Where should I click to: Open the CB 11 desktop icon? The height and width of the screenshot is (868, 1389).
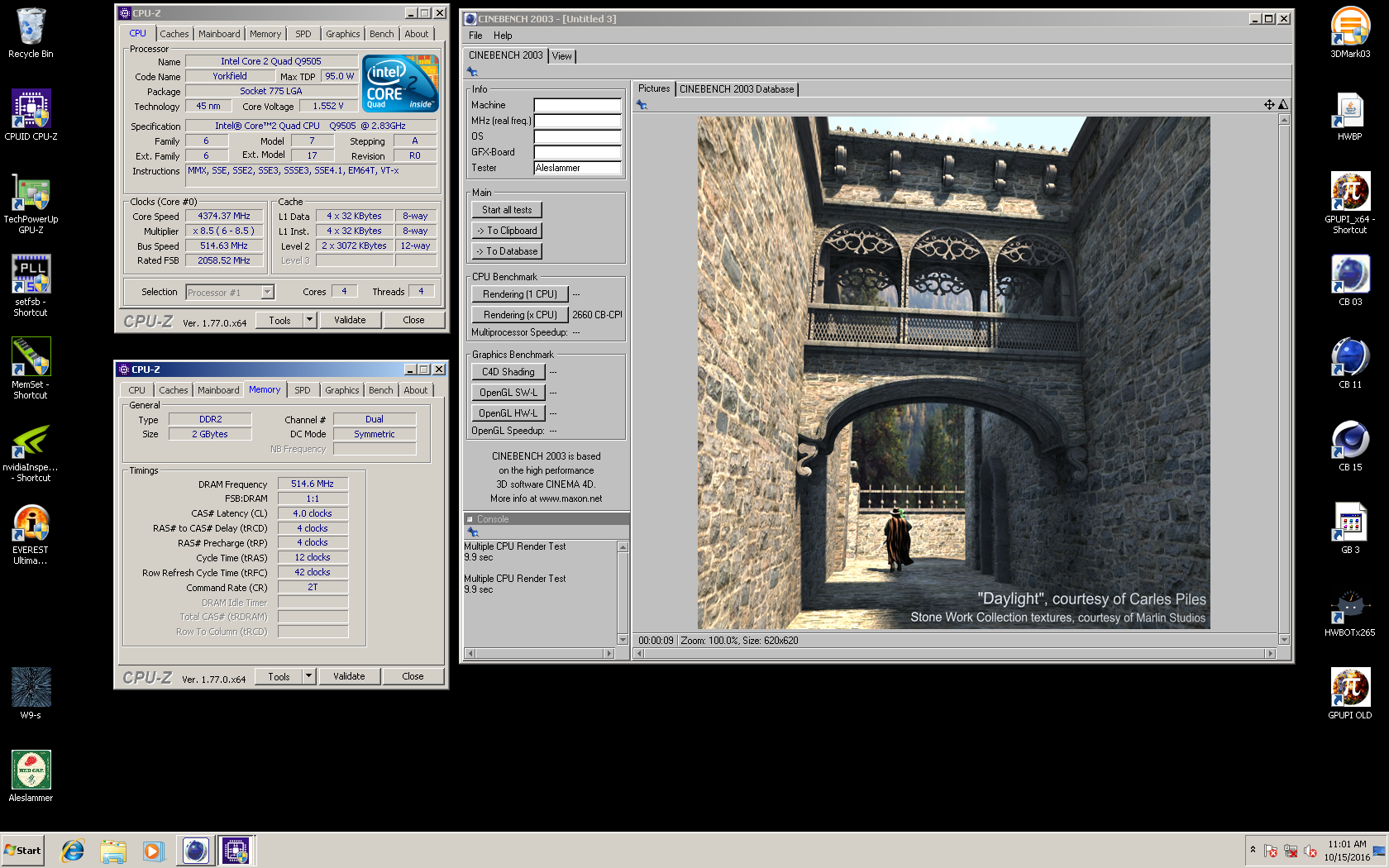(x=1350, y=364)
